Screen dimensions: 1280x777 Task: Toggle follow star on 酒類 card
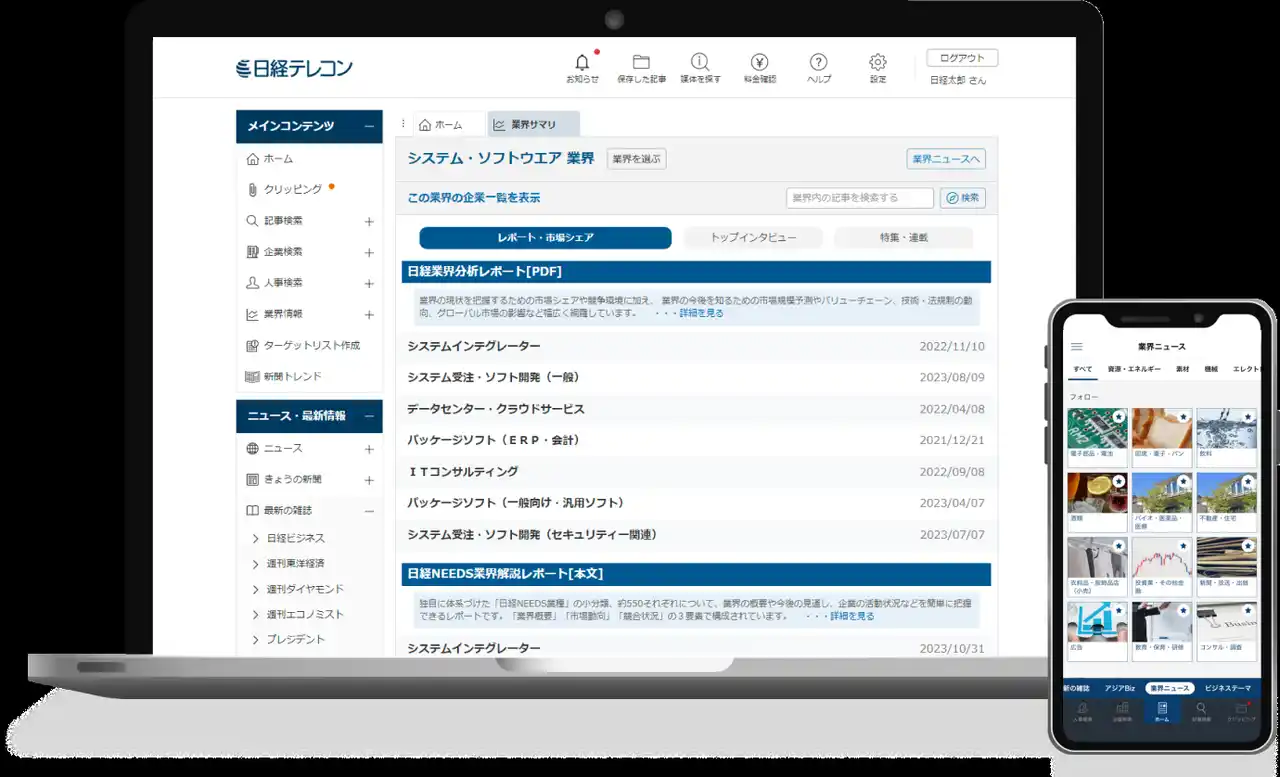click(x=1119, y=480)
